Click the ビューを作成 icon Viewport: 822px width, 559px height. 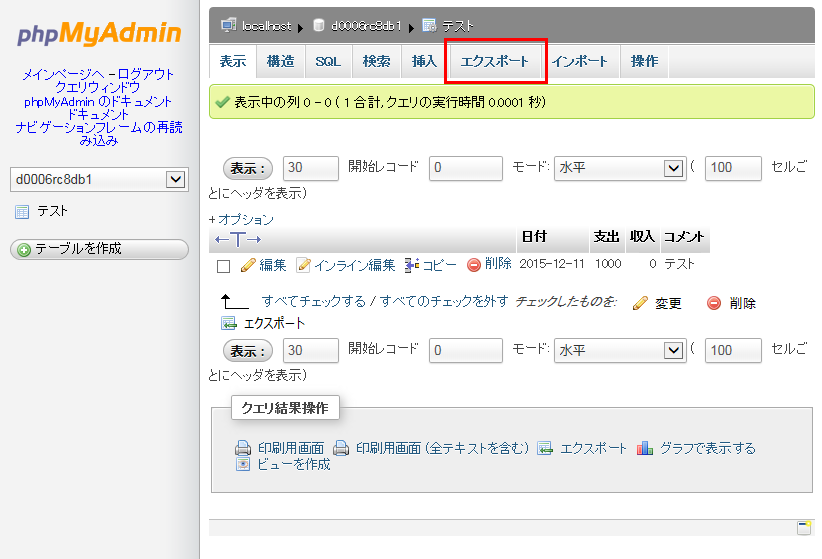243,464
